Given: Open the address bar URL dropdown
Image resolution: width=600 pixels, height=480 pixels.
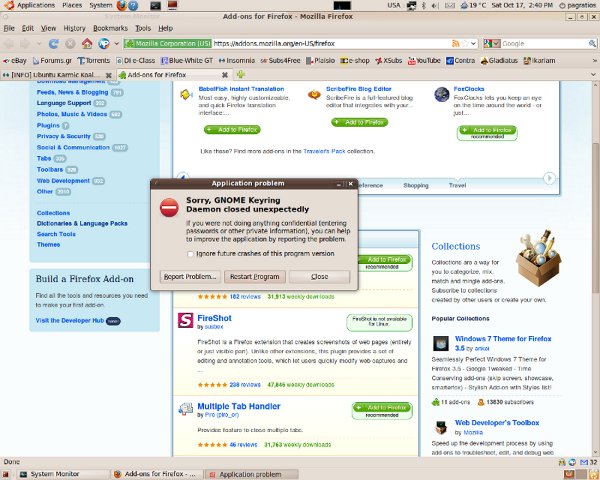Looking at the screenshot, I should (474, 43).
